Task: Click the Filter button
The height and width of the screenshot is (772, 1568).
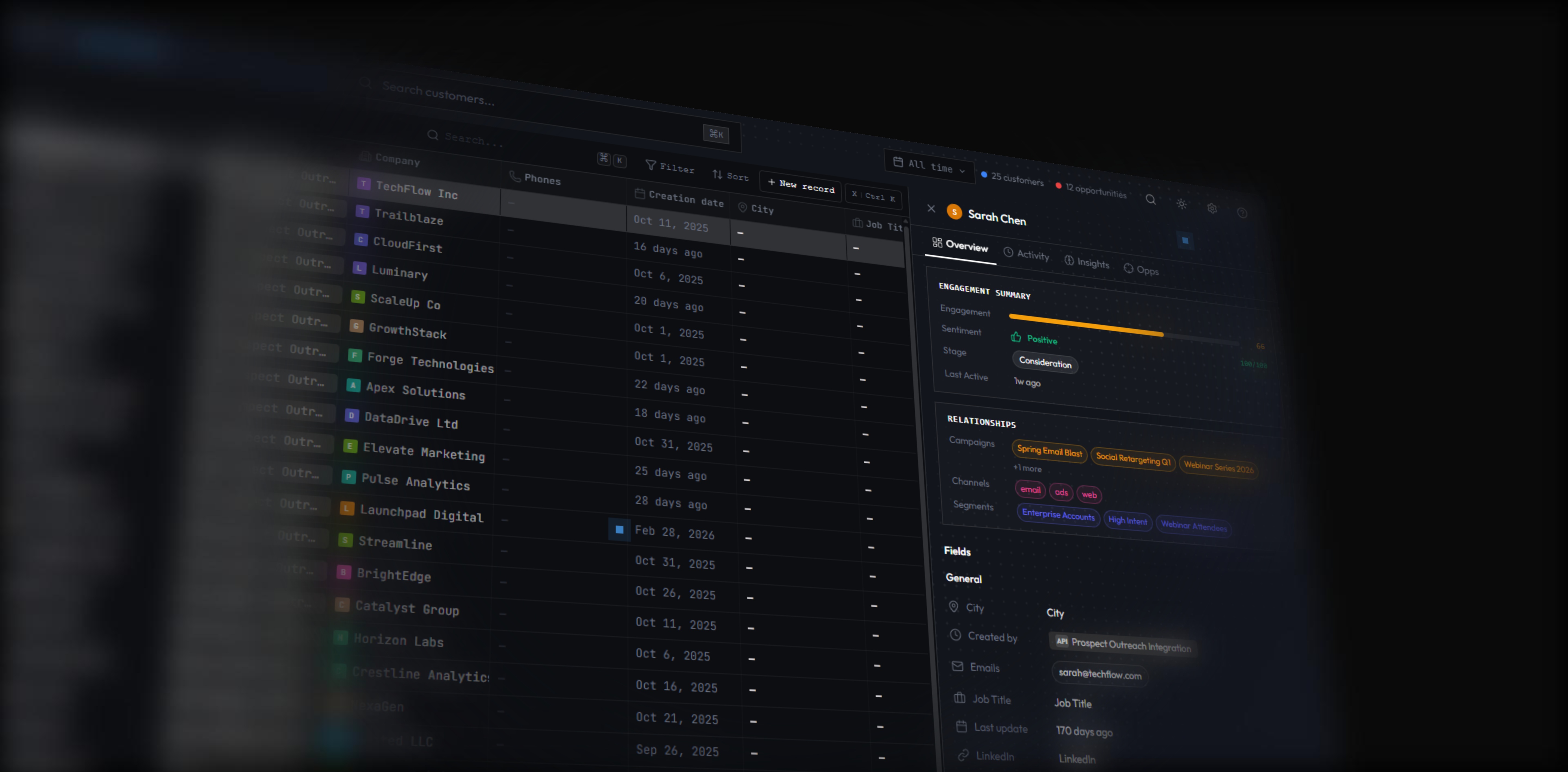Action: (x=670, y=167)
